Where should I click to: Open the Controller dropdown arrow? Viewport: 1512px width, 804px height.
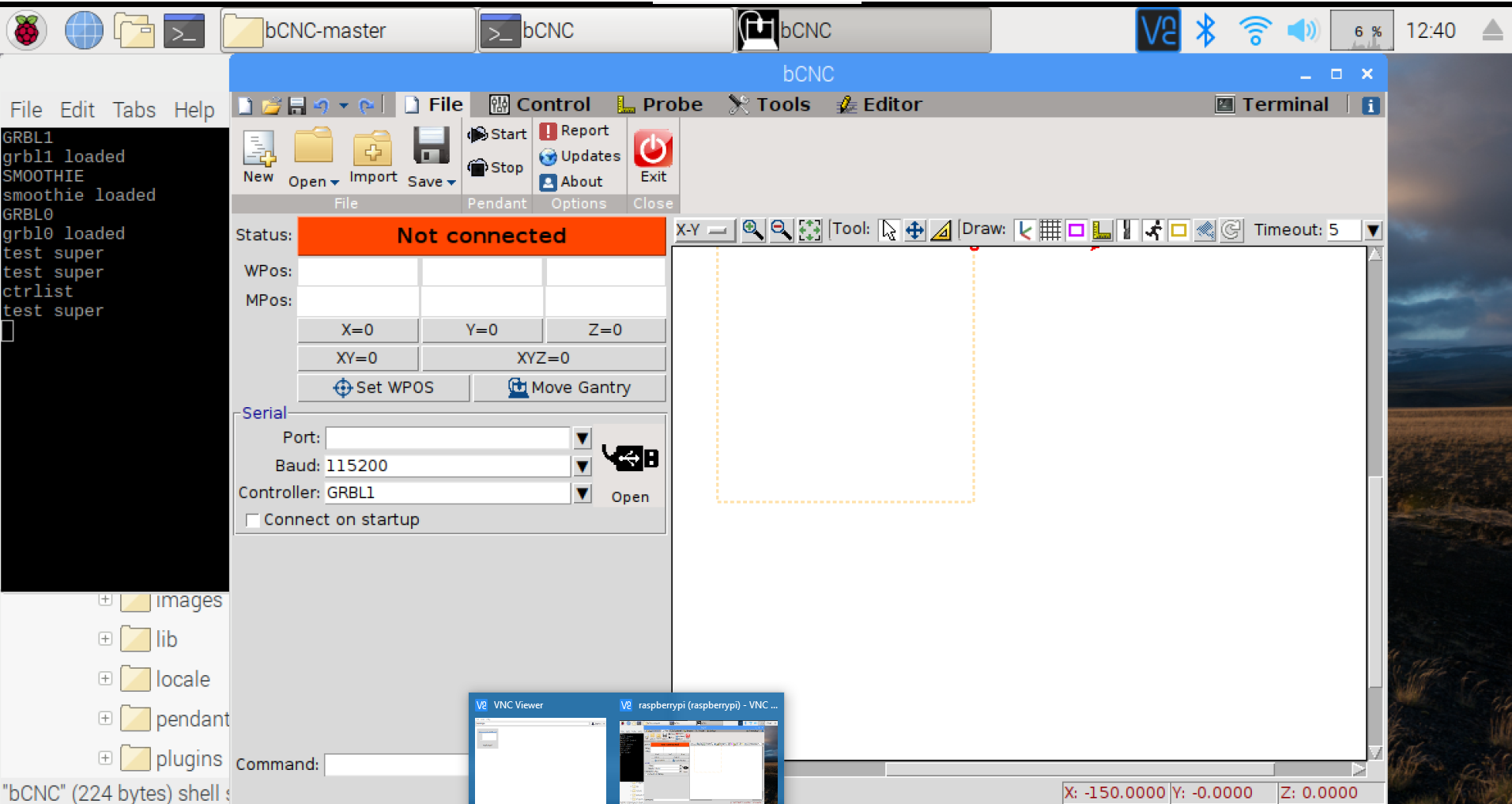tap(583, 493)
